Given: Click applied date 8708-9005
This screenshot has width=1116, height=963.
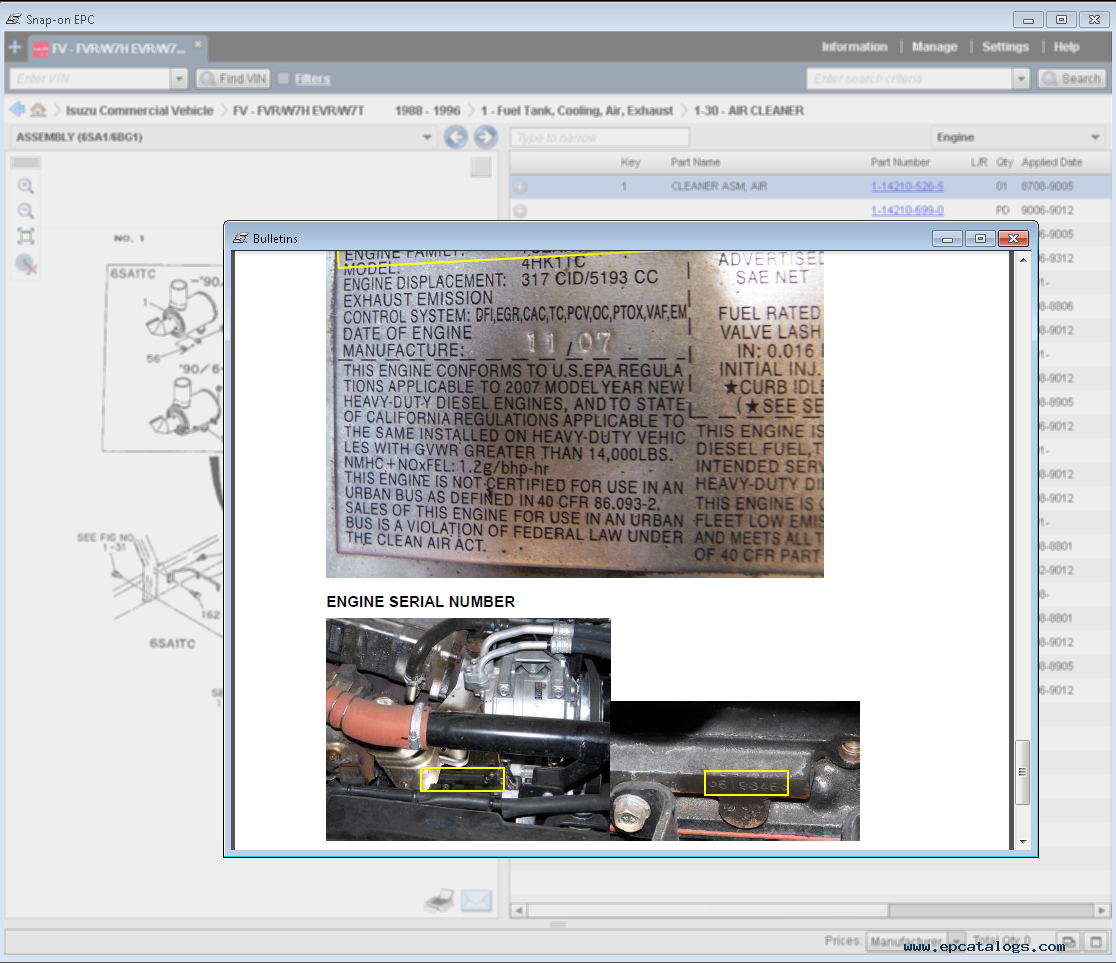Looking at the screenshot, I should 1047,186.
